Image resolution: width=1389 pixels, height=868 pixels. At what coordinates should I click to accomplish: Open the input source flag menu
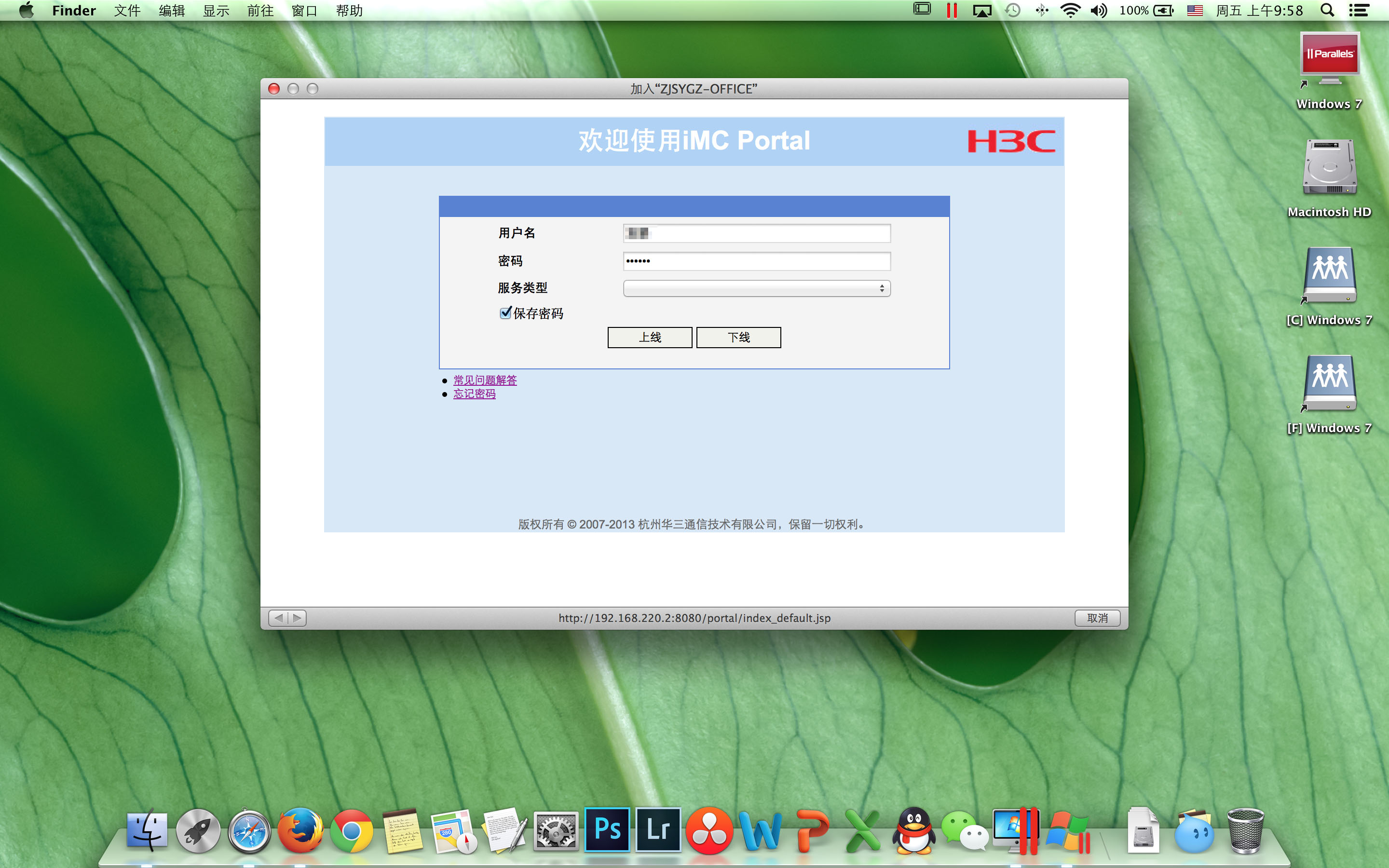[x=1195, y=10]
